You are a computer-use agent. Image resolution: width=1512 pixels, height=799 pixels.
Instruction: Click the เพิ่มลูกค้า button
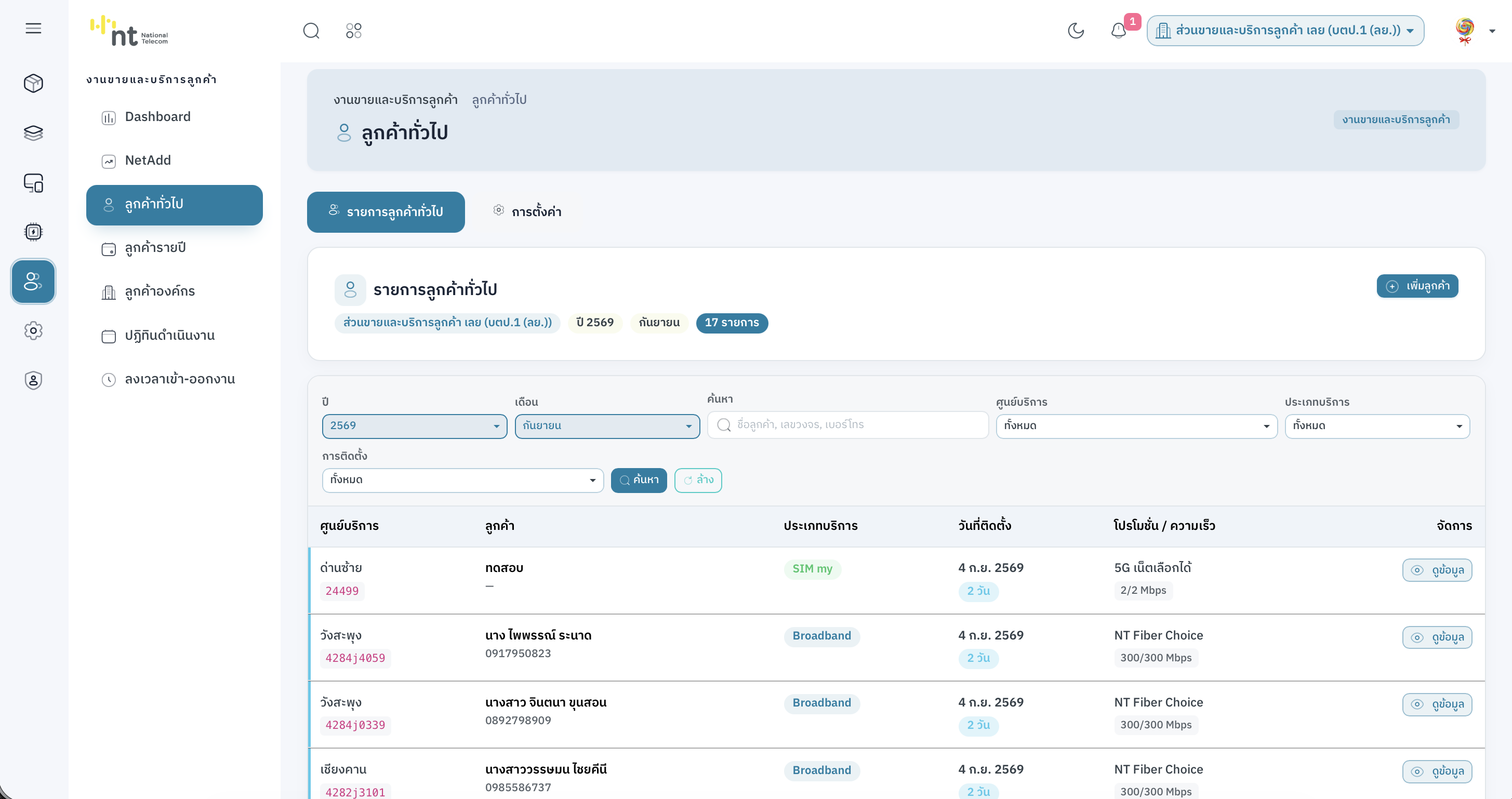[x=1417, y=286]
